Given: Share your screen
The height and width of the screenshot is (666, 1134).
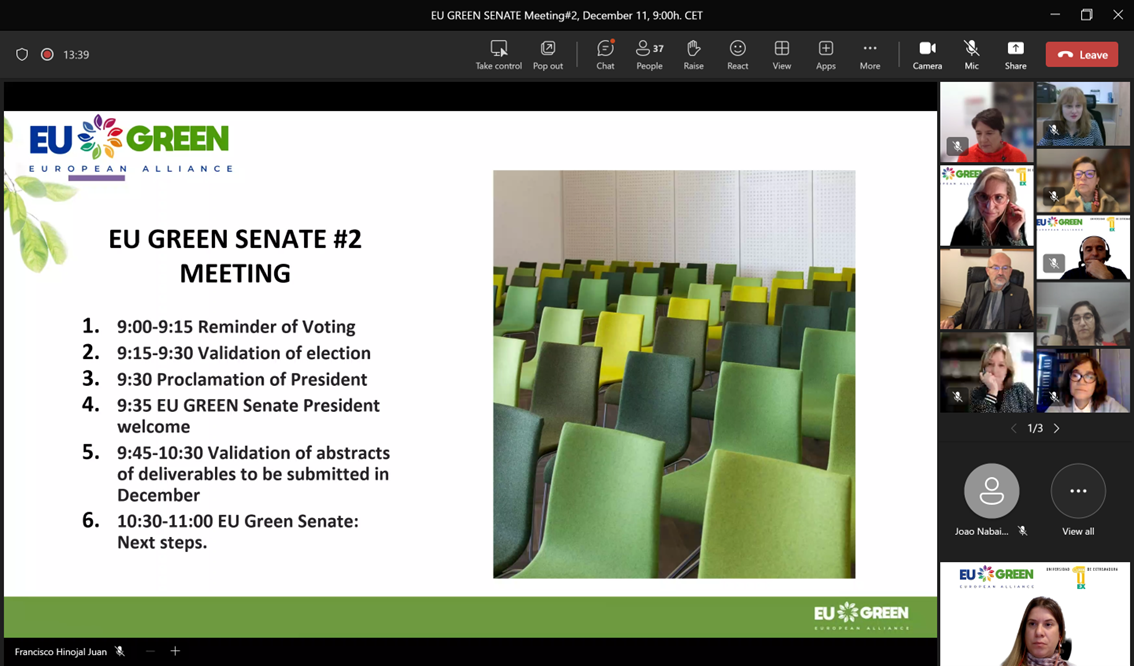Looking at the screenshot, I should click(x=1015, y=54).
